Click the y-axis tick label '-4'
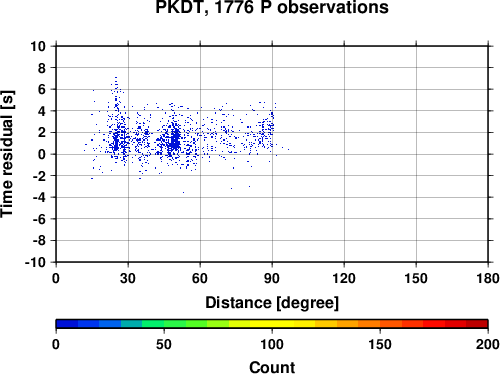Image resolution: width=500 pixels, height=374 pixels. pos(39,198)
